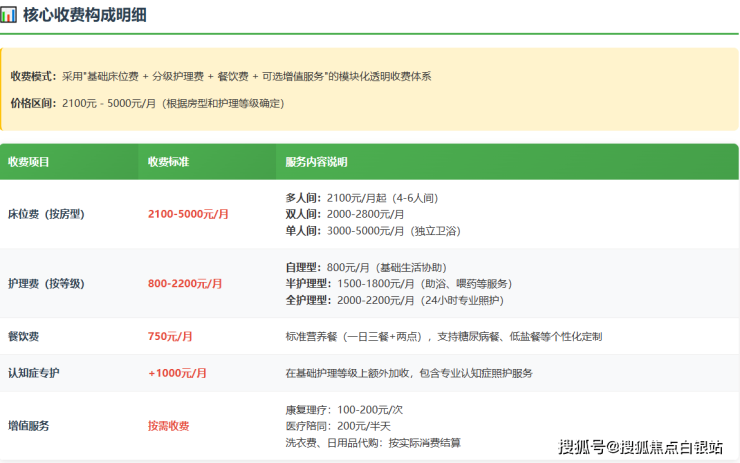This screenshot has width=740, height=463.
Task: Click the 服务内容说明 column header
Action: 317,162
